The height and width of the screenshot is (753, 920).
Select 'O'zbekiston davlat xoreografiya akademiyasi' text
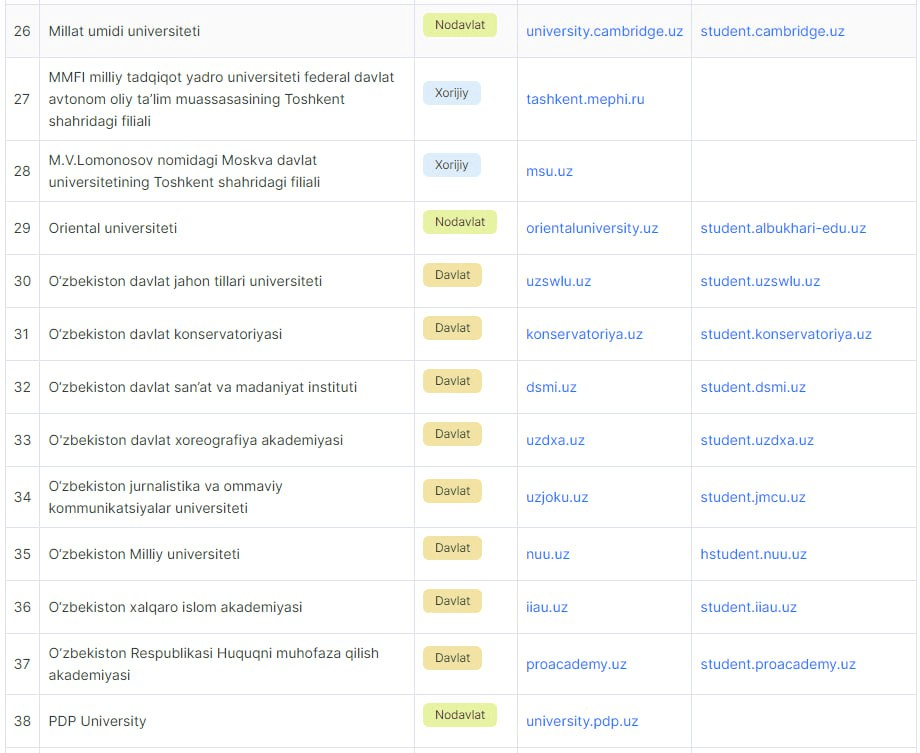point(196,440)
